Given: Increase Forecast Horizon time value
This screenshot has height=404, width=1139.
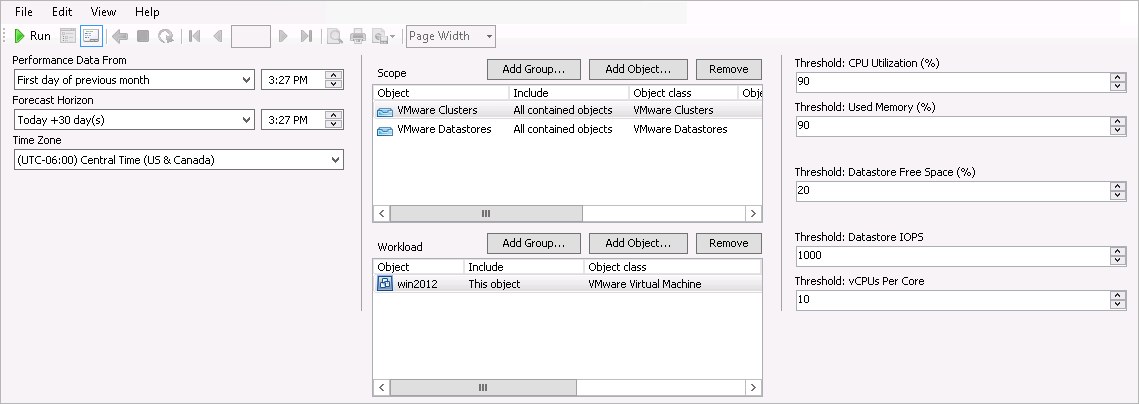Looking at the screenshot, I should (333, 116).
